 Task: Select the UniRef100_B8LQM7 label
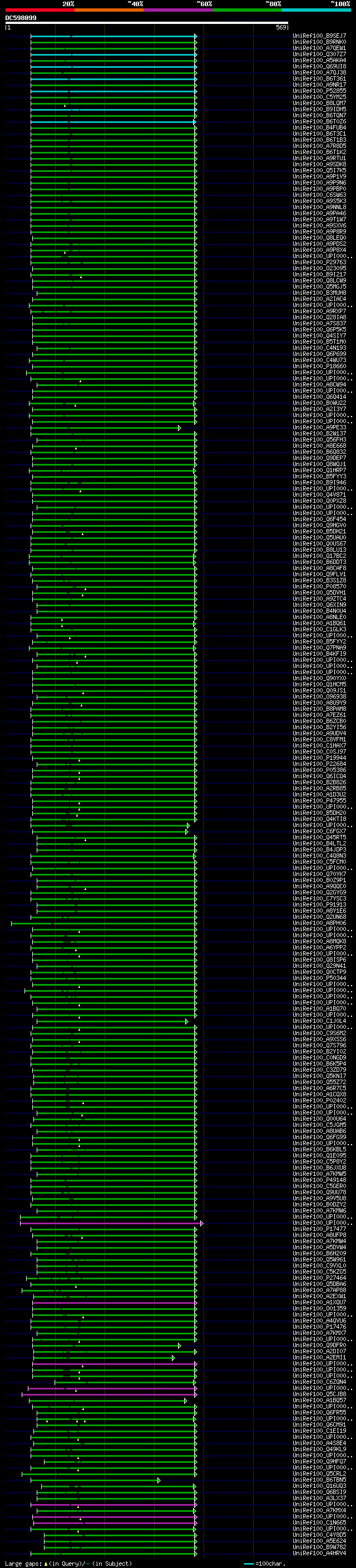pyautogui.click(x=319, y=103)
